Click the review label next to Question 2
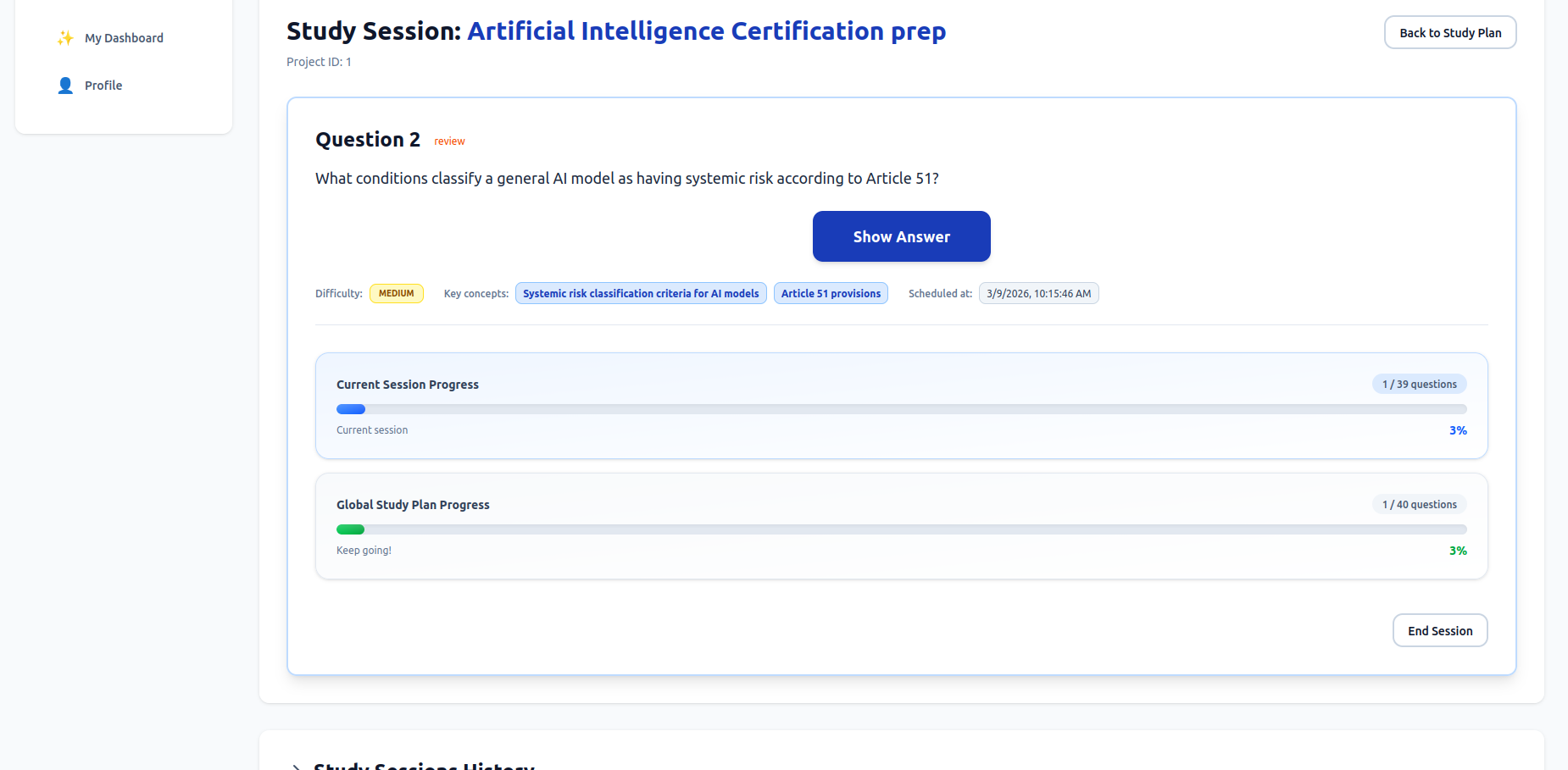 pos(449,141)
